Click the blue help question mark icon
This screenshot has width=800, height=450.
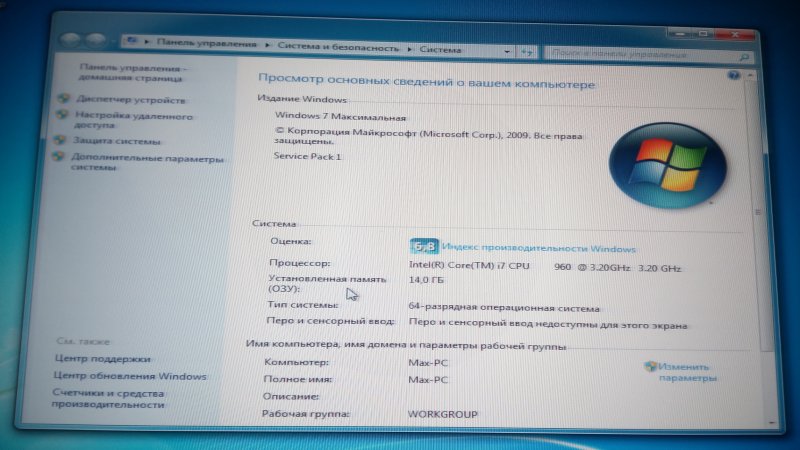(735, 75)
